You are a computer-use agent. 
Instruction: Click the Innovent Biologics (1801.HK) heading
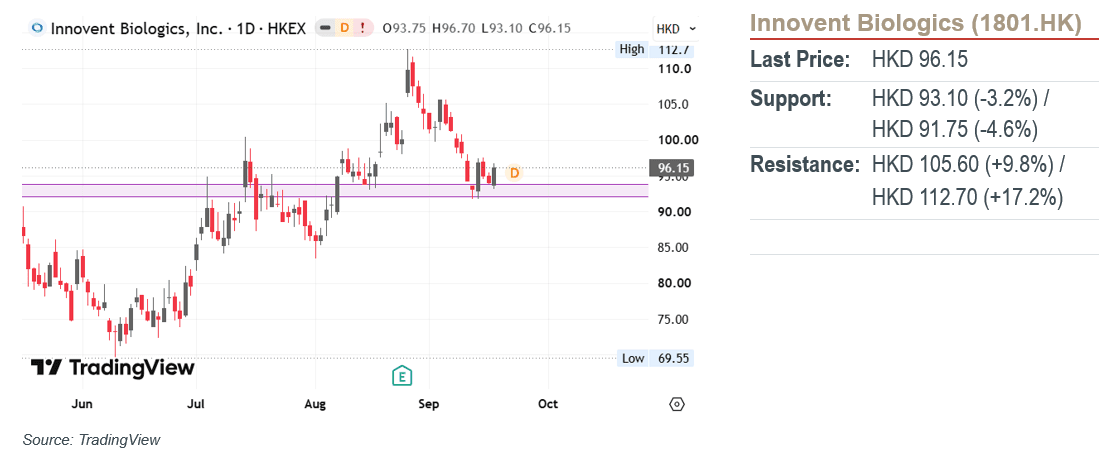[x=915, y=23]
